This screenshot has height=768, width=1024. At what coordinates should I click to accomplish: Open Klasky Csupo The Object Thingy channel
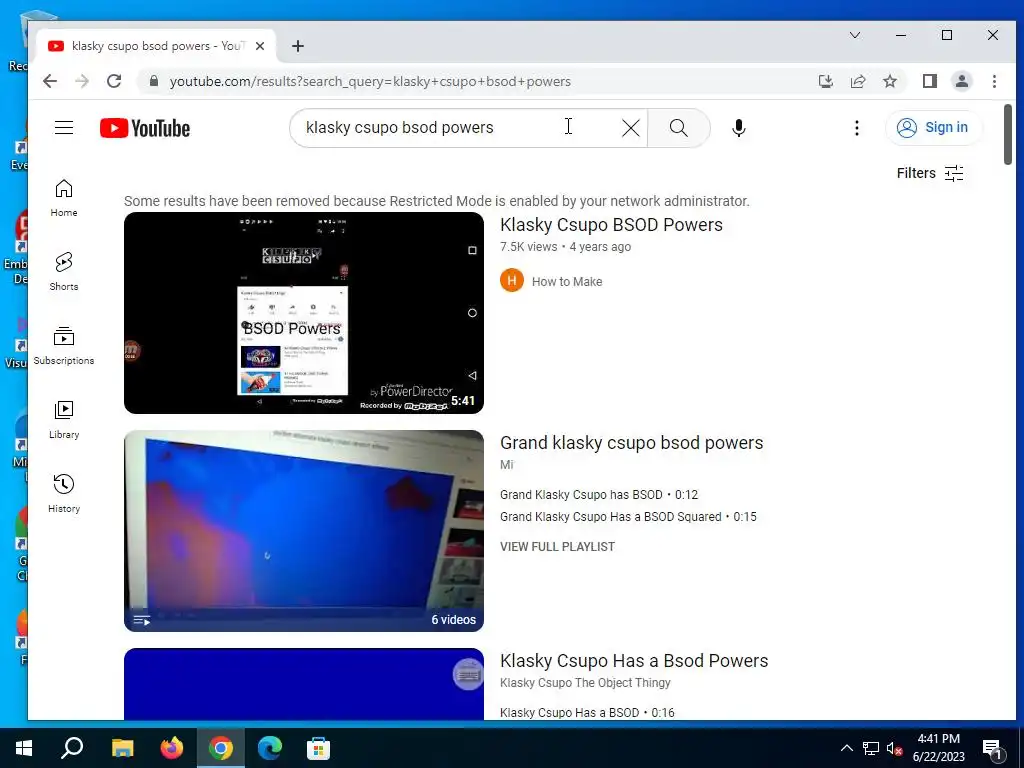pyautogui.click(x=585, y=682)
